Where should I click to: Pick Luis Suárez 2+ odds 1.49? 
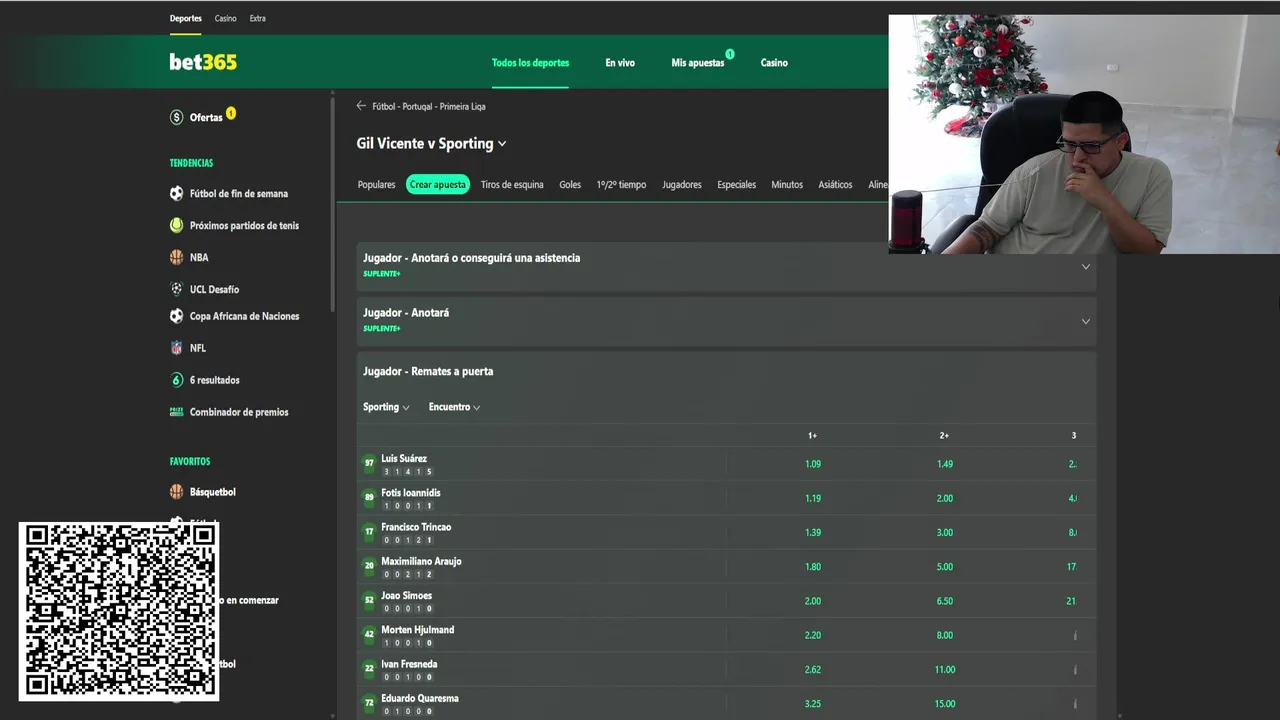coord(945,464)
